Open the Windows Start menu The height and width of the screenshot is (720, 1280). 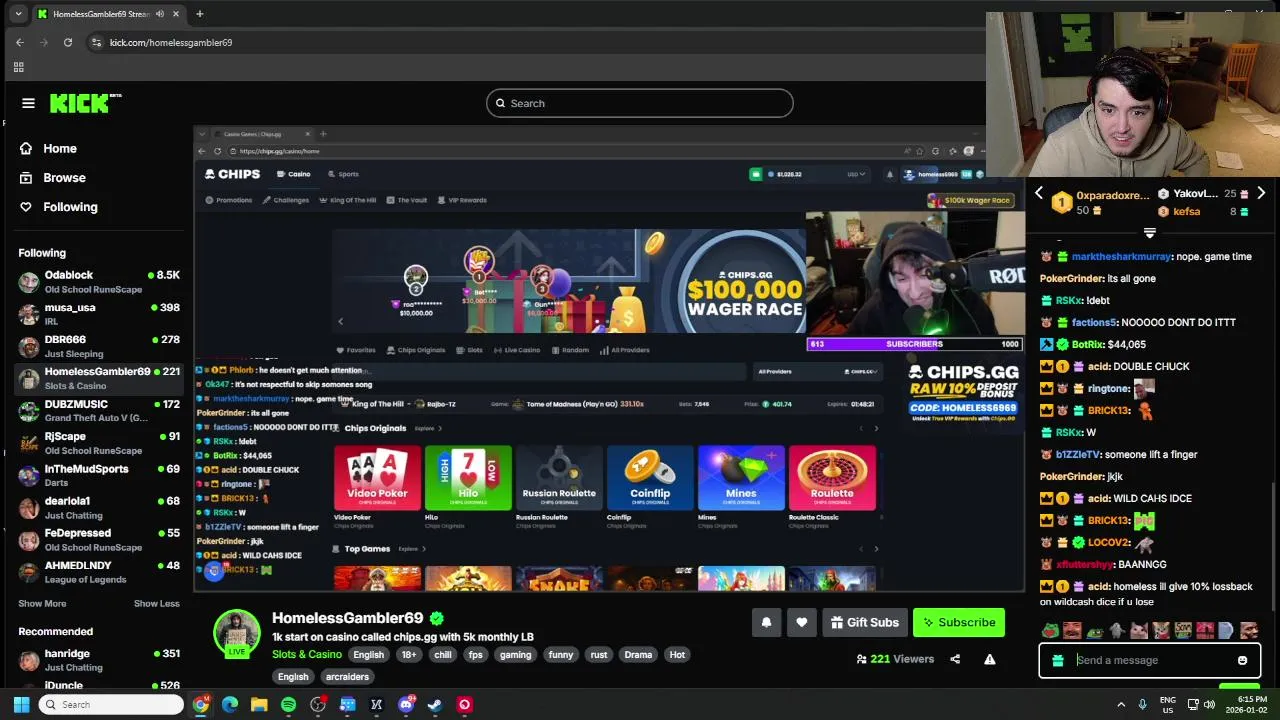pos(20,705)
